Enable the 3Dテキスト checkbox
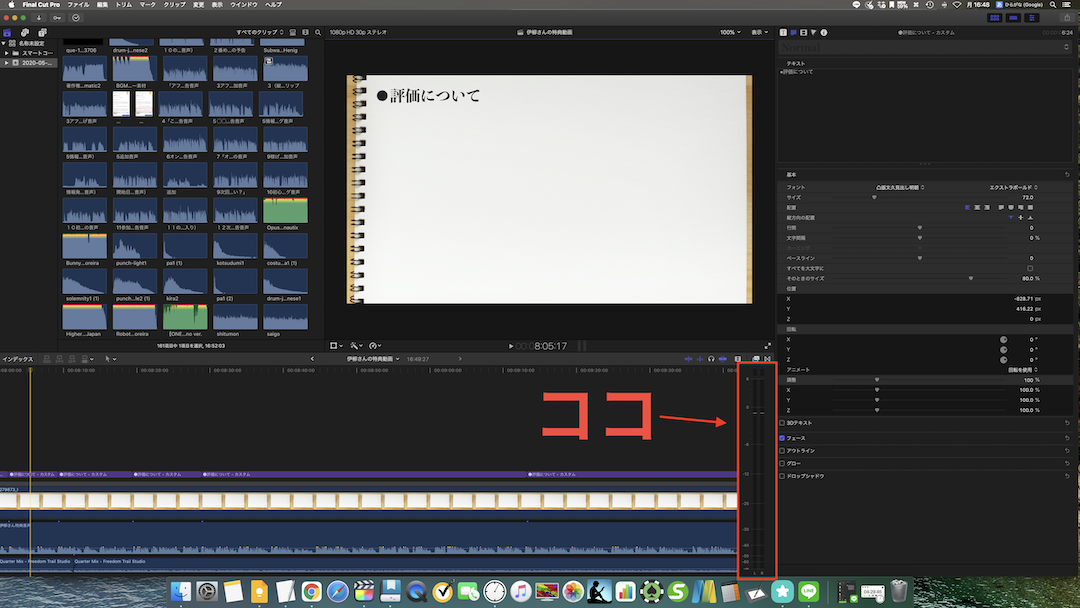 782,423
